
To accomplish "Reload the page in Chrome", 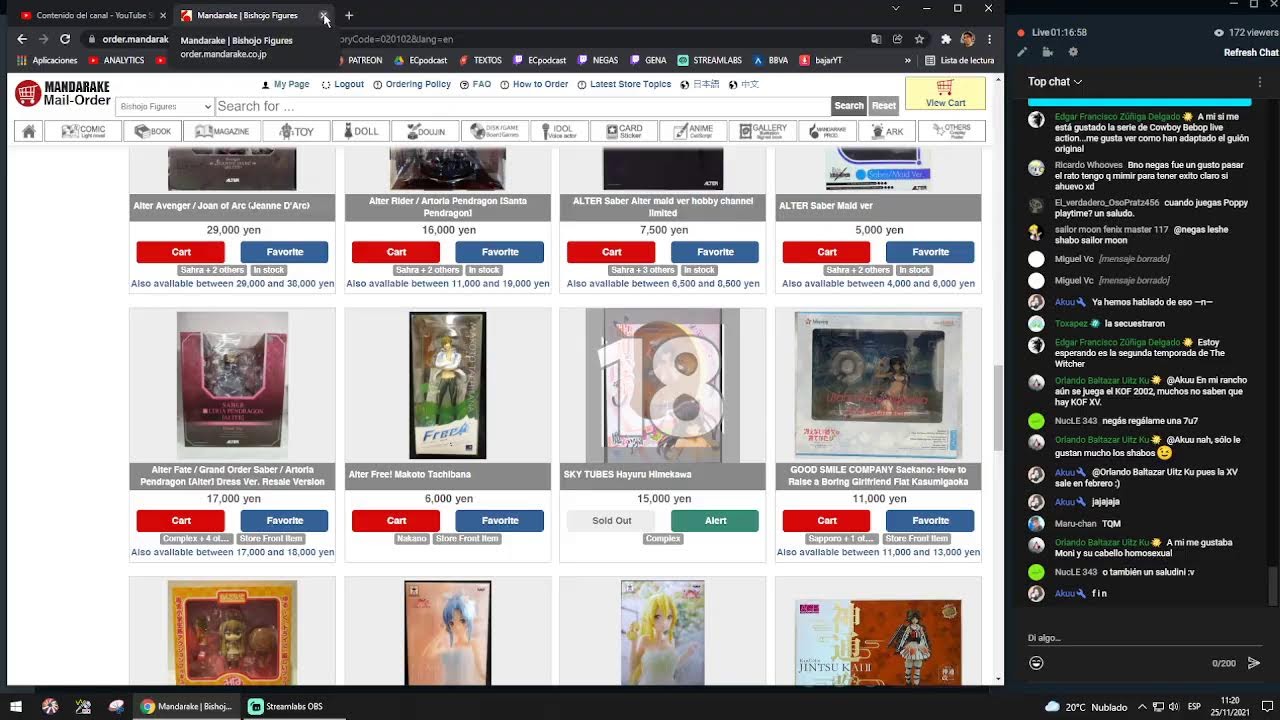I will point(65,39).
